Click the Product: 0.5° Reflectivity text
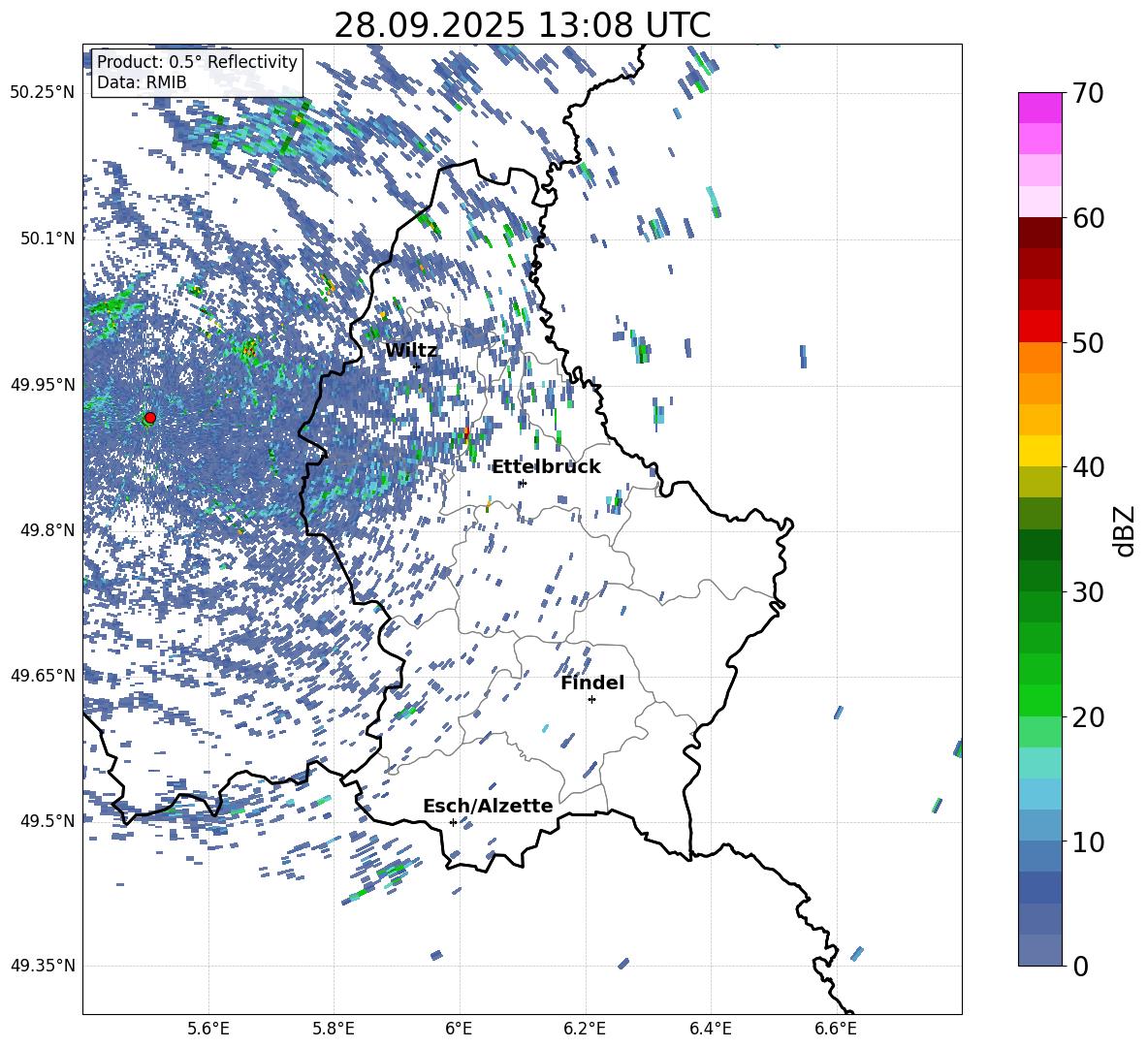This screenshot has height=1048, width=1148. pyautogui.click(x=197, y=61)
